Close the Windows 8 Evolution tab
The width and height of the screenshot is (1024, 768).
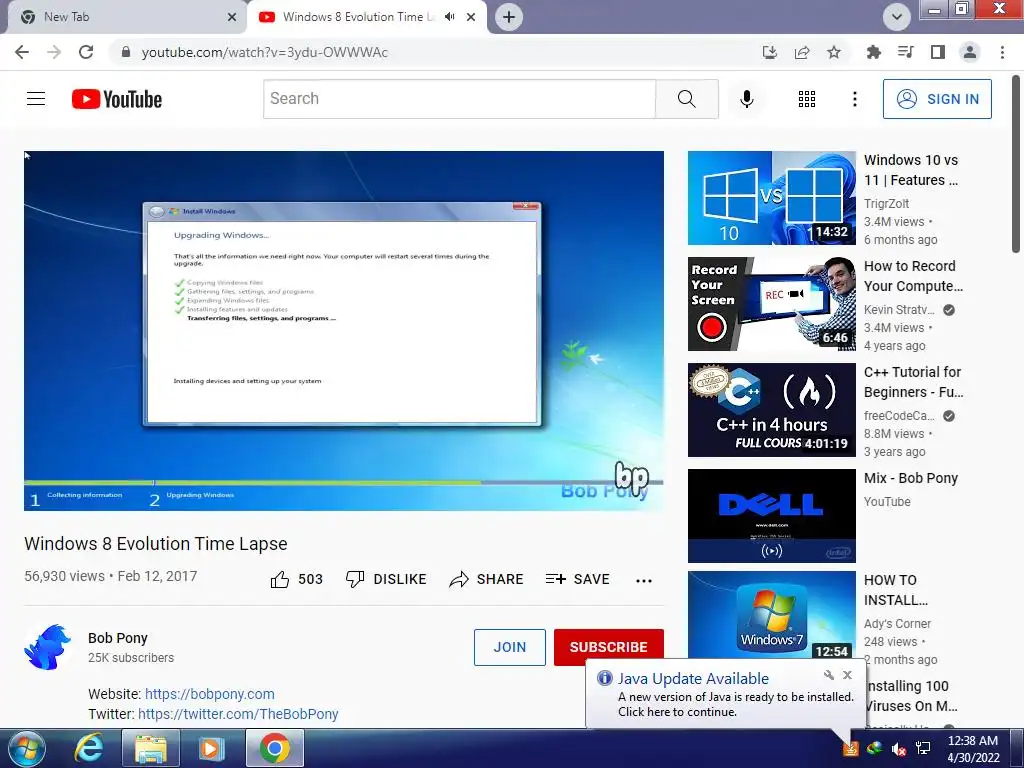coord(471,17)
